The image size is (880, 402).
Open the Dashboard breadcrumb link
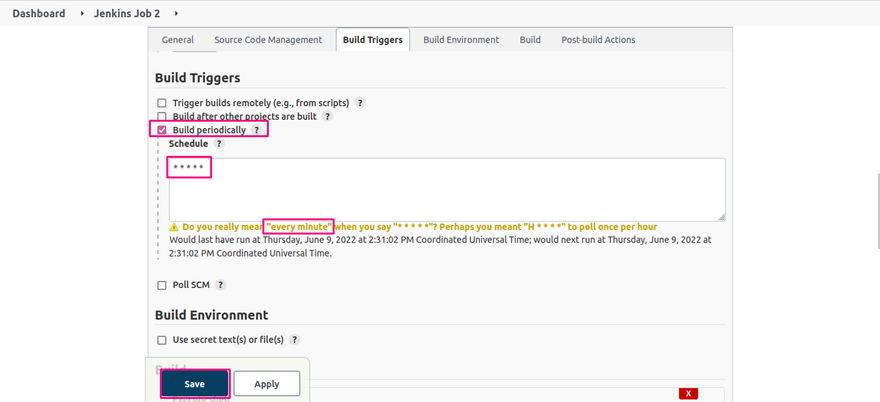(x=39, y=13)
